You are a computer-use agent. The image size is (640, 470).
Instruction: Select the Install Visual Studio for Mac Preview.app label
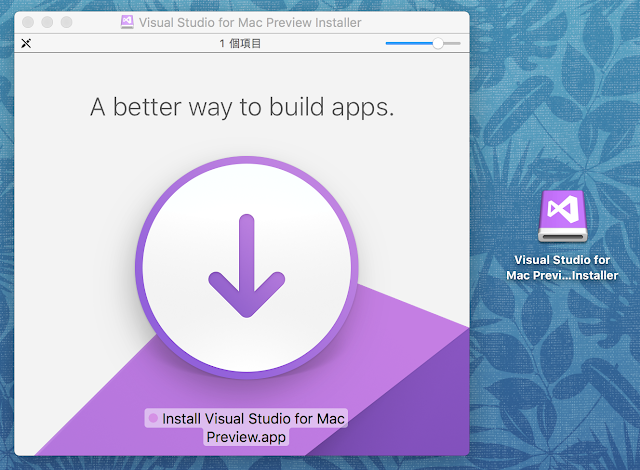click(246, 427)
